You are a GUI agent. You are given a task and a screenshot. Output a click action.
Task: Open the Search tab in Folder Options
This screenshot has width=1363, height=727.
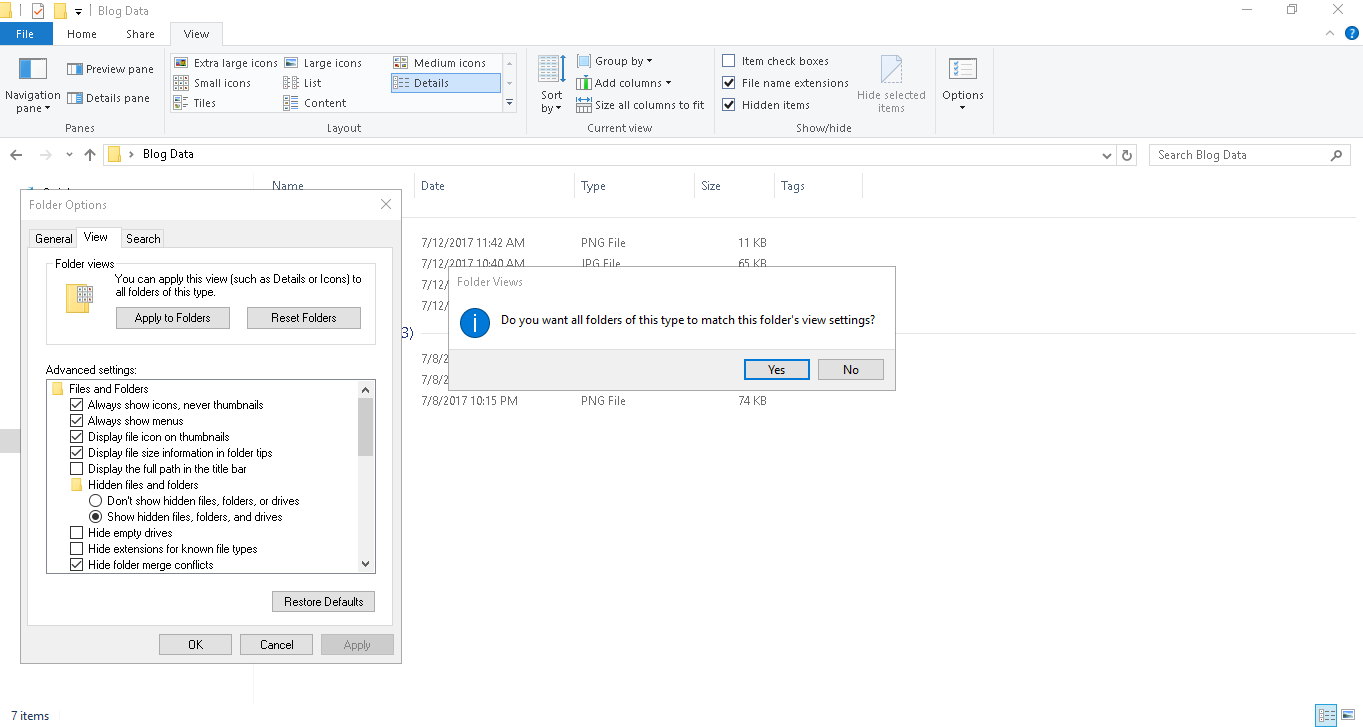tap(143, 238)
